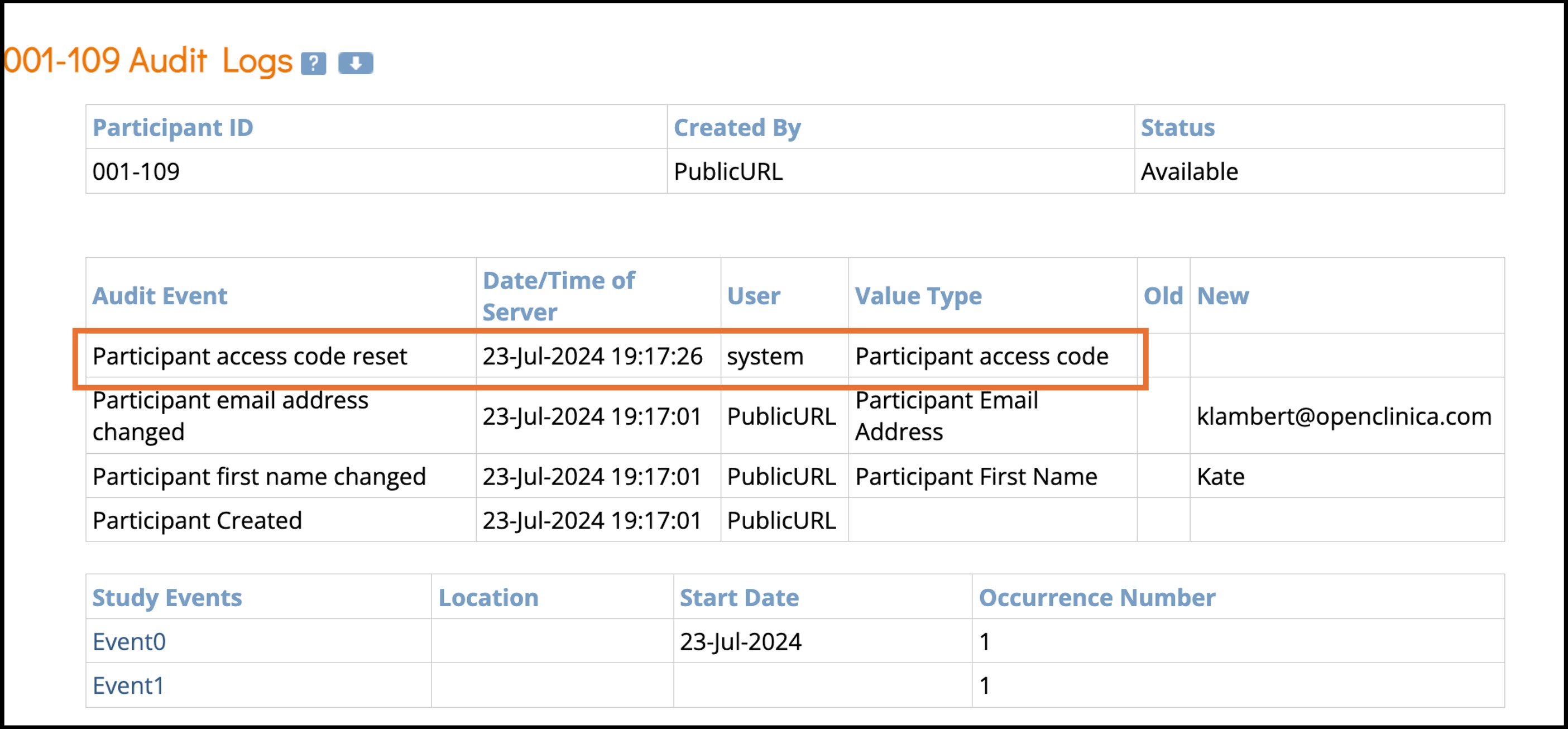The height and width of the screenshot is (729, 1568).
Task: Click the help question mark icon
Action: [x=314, y=63]
